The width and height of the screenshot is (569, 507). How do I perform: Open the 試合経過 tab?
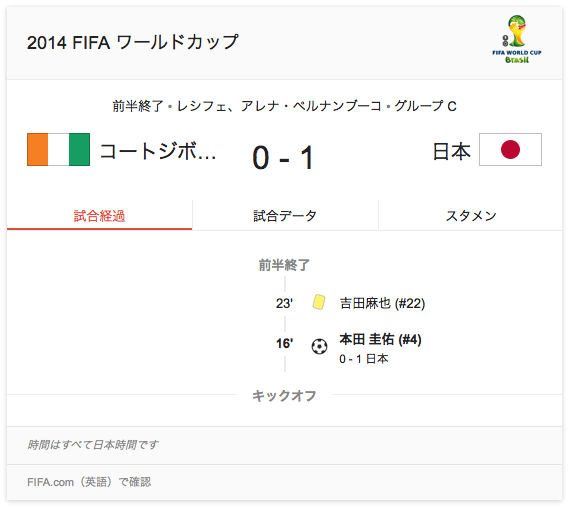pos(99,216)
